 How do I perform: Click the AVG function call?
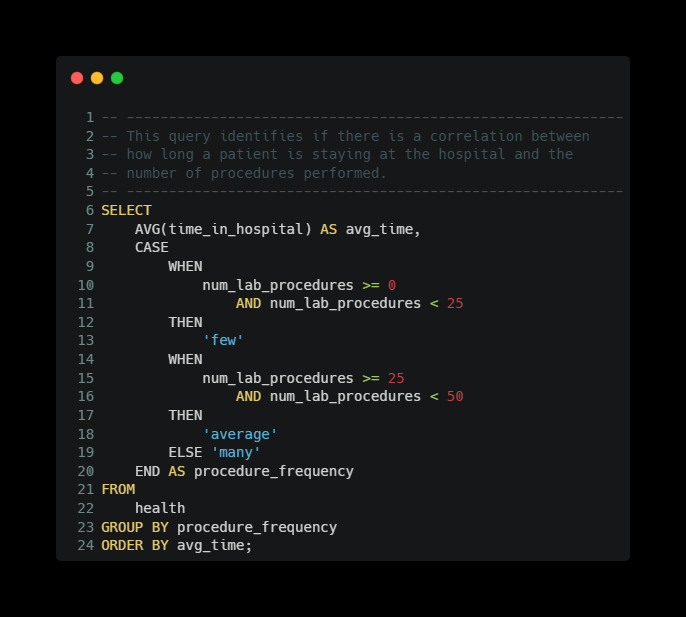pos(147,230)
